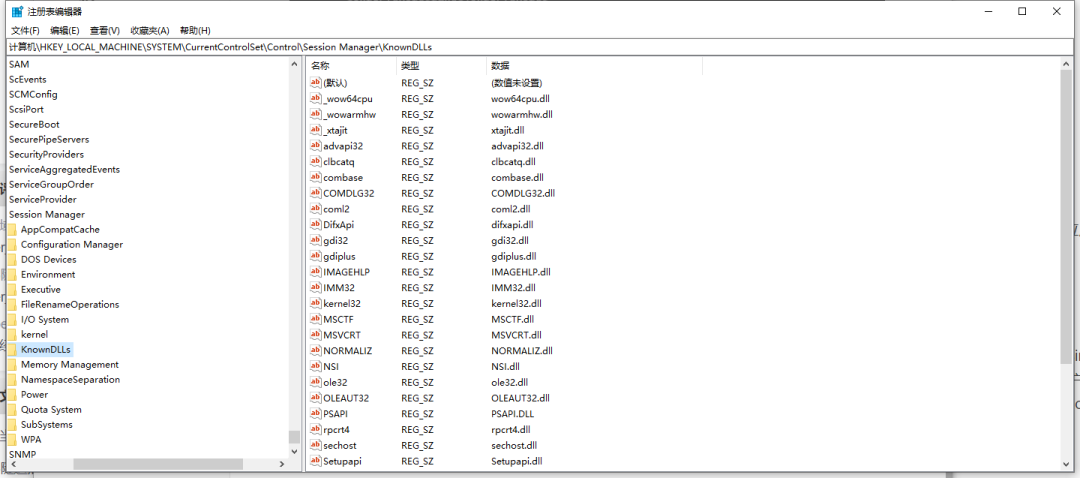The height and width of the screenshot is (478, 1080).
Task: Select the DOS Devices key
Action: pyautogui.click(x=48, y=260)
